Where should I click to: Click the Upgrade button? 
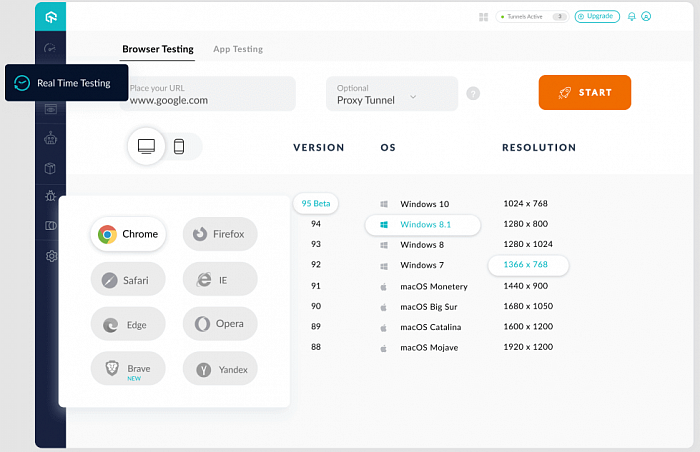click(x=597, y=17)
